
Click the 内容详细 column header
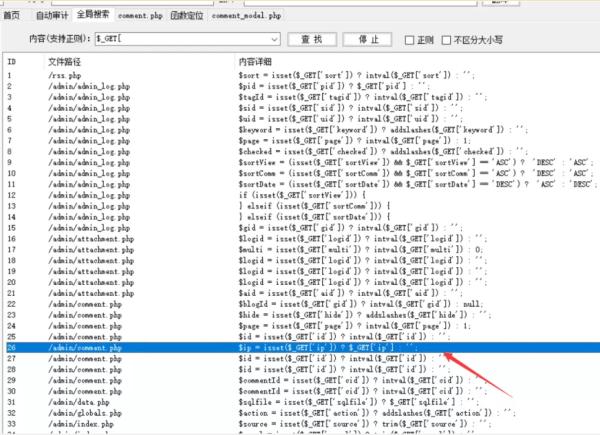[x=255, y=62]
